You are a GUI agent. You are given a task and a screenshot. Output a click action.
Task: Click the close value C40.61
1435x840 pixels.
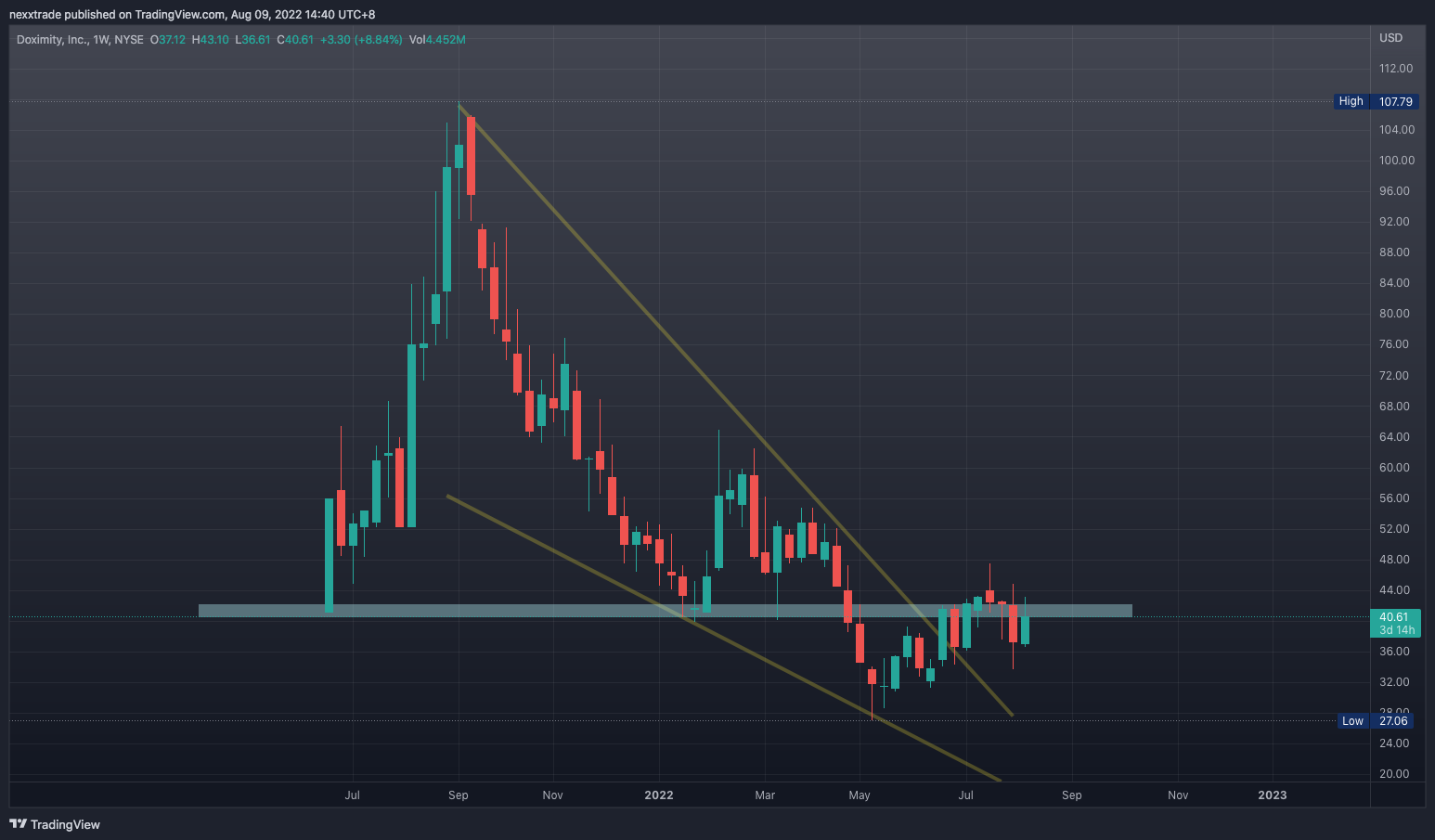point(295,40)
